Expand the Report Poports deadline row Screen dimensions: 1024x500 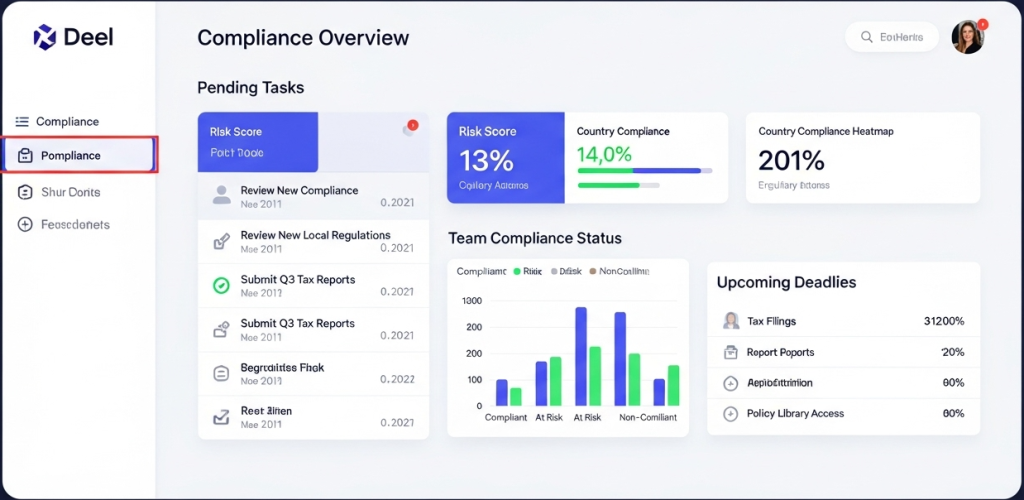pos(843,352)
